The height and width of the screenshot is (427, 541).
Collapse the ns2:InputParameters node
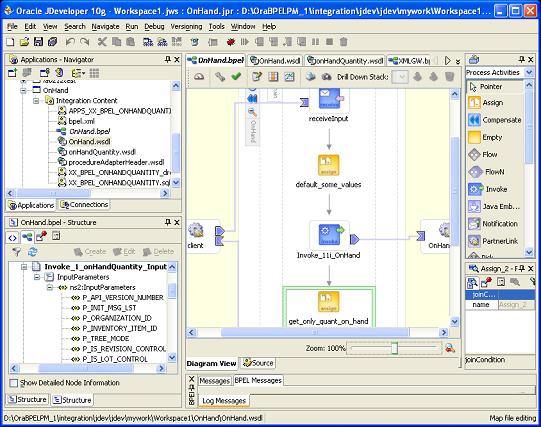(50, 287)
